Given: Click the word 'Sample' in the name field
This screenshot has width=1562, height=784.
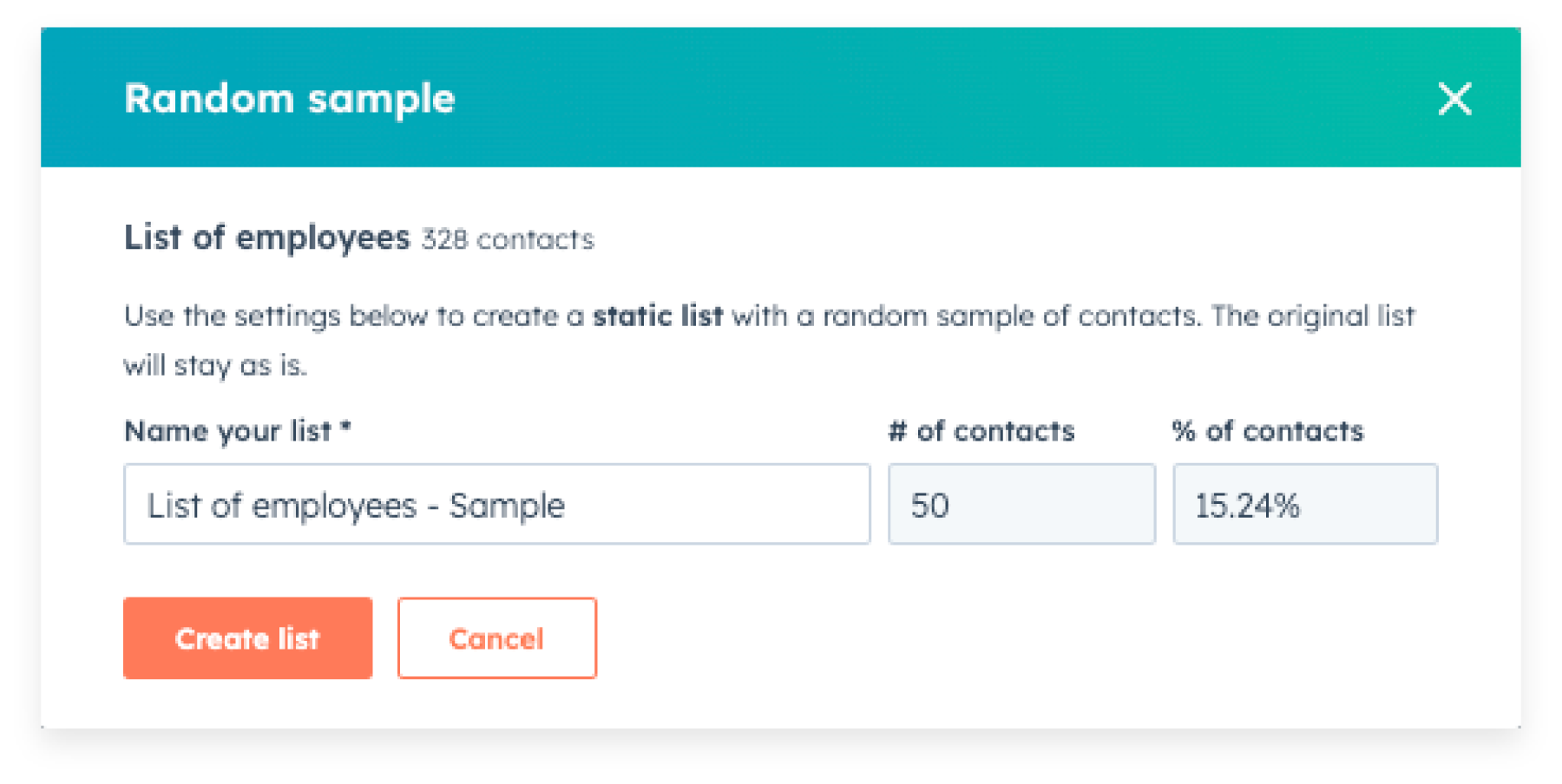Looking at the screenshot, I should (507, 506).
